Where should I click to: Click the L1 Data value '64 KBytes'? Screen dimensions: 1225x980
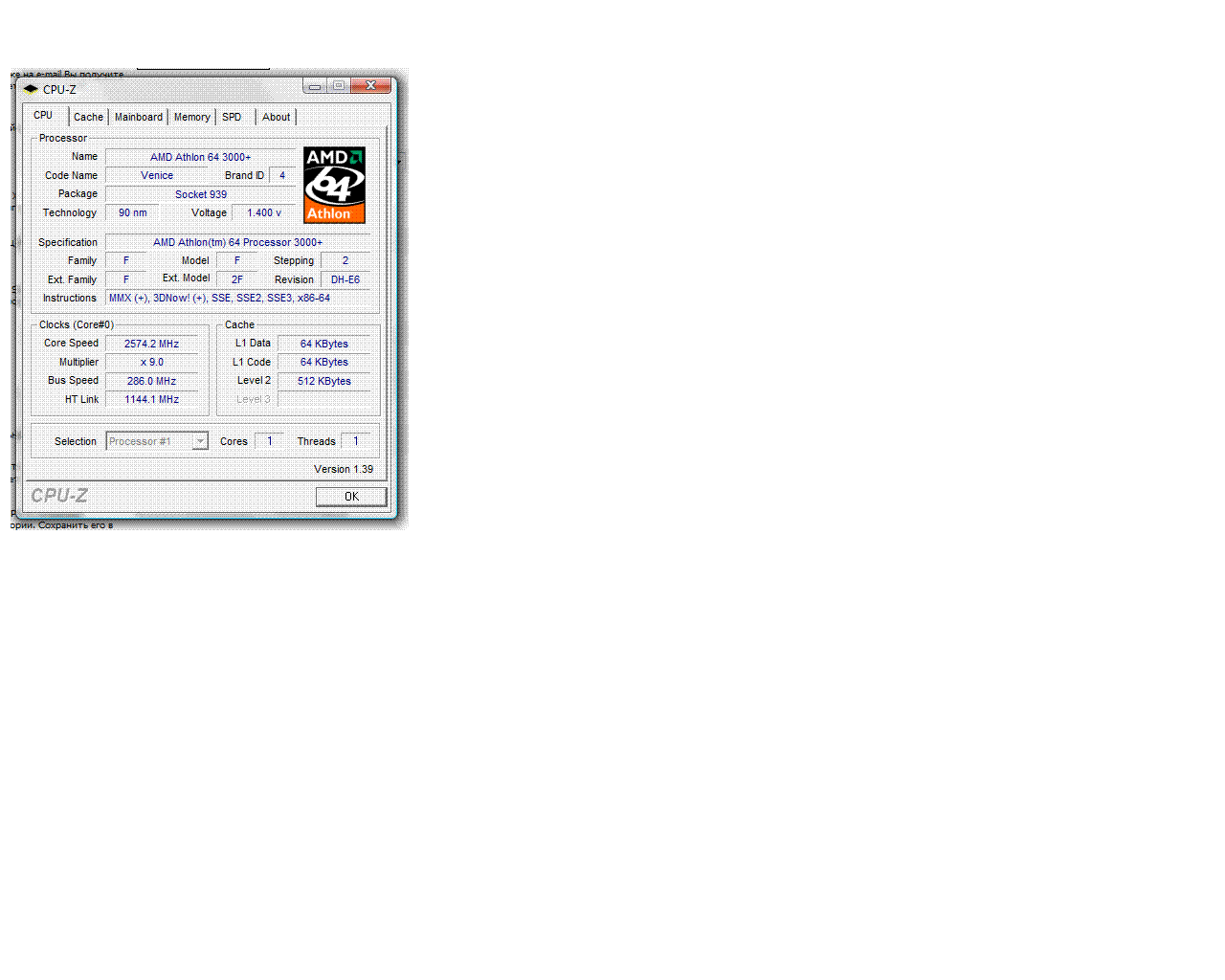(x=324, y=344)
